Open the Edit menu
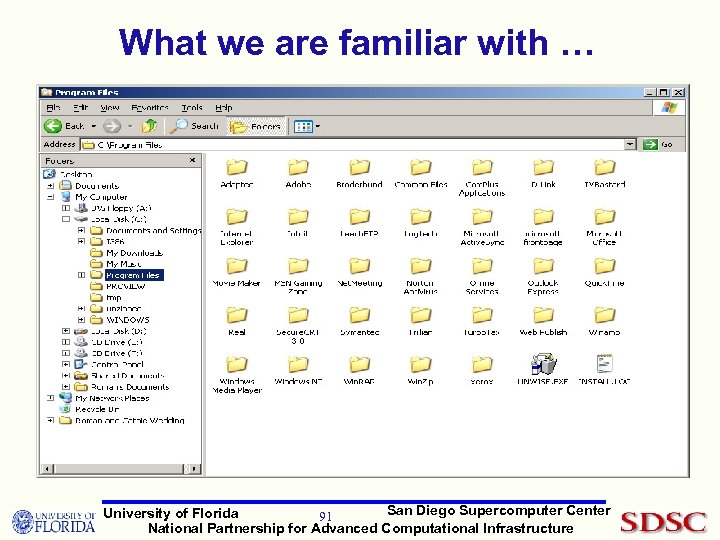This screenshot has height=540, width=720. pyautogui.click(x=80, y=107)
